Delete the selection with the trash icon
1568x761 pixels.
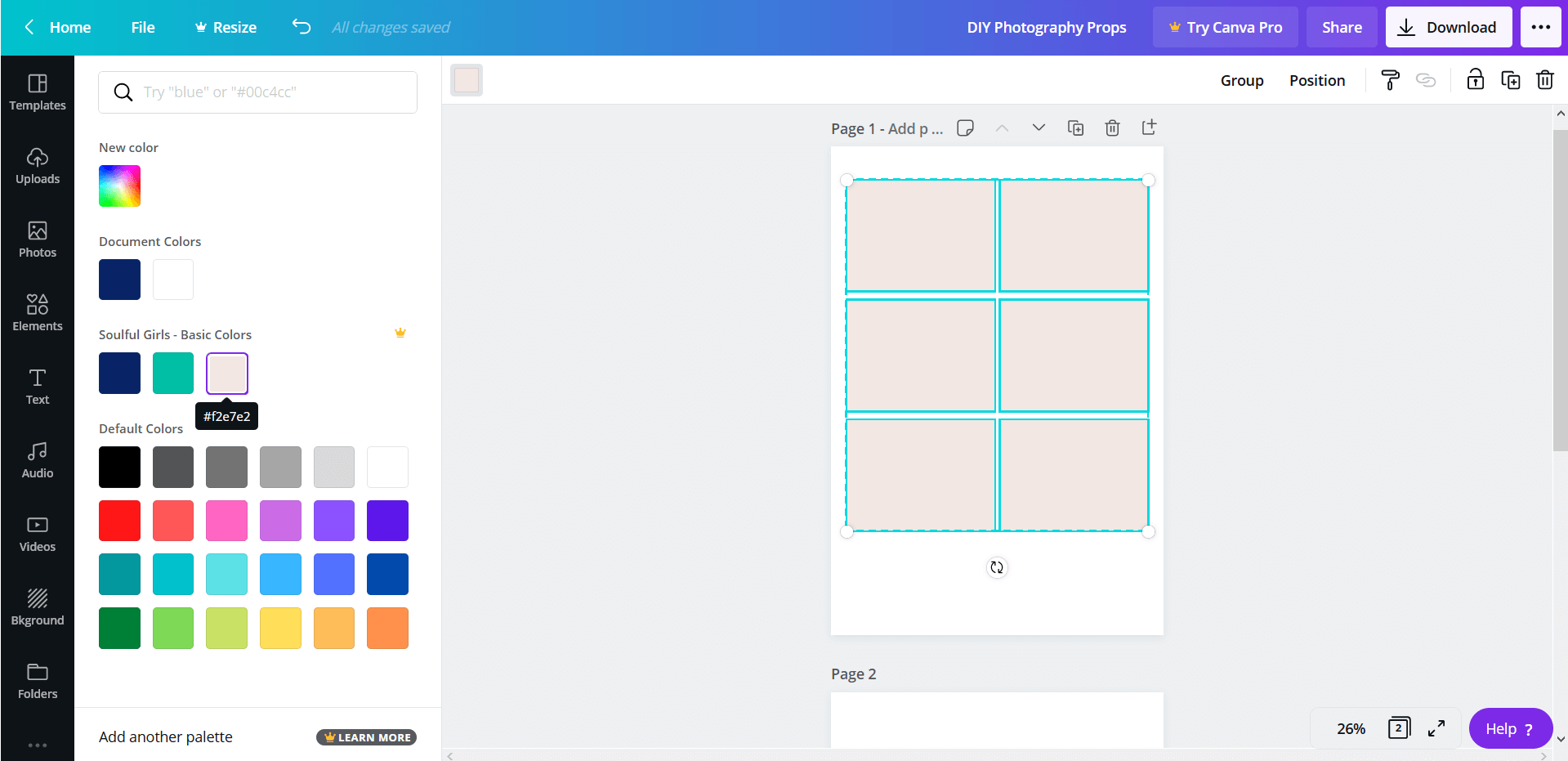(1545, 79)
